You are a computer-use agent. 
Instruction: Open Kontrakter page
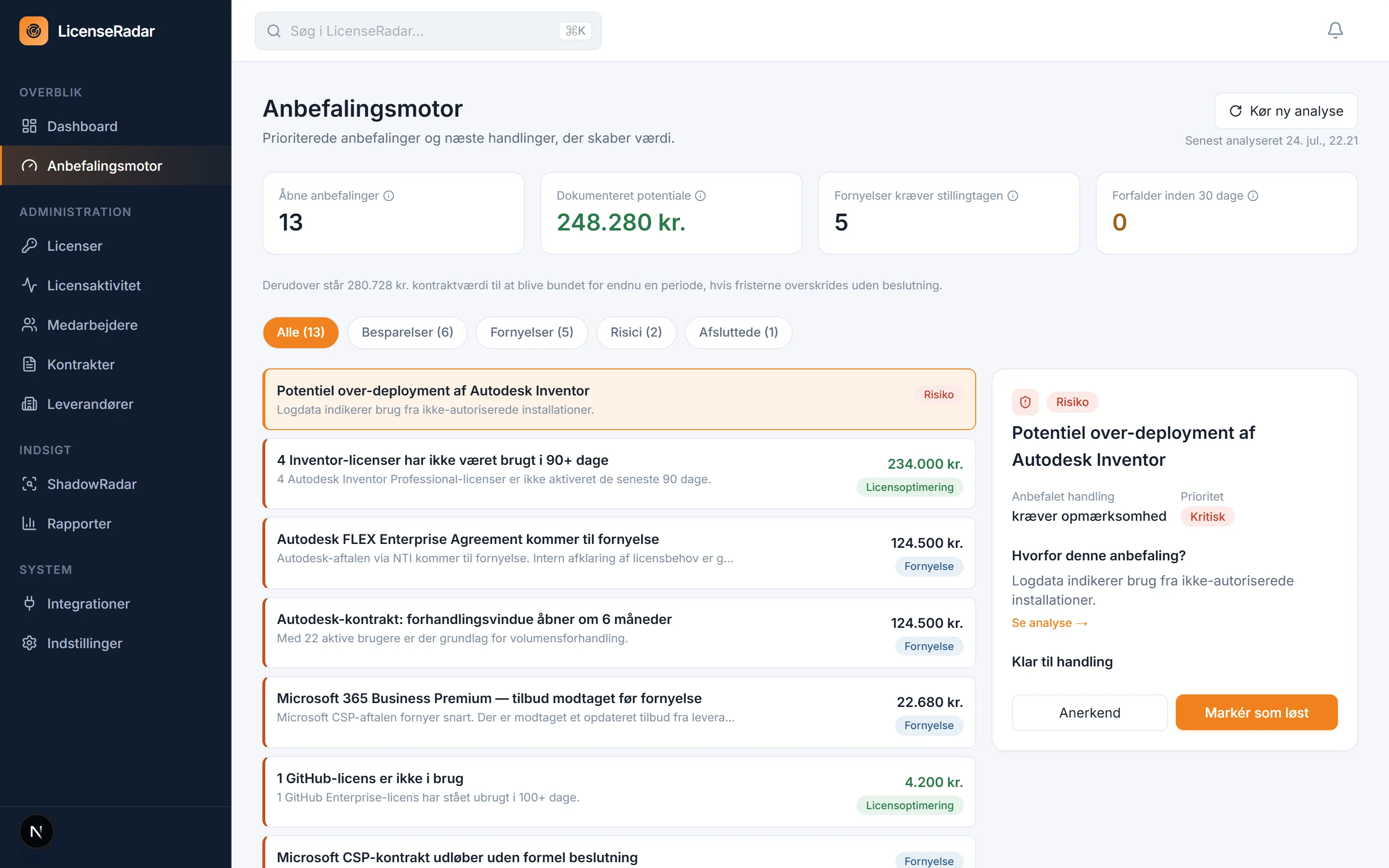tap(116, 365)
